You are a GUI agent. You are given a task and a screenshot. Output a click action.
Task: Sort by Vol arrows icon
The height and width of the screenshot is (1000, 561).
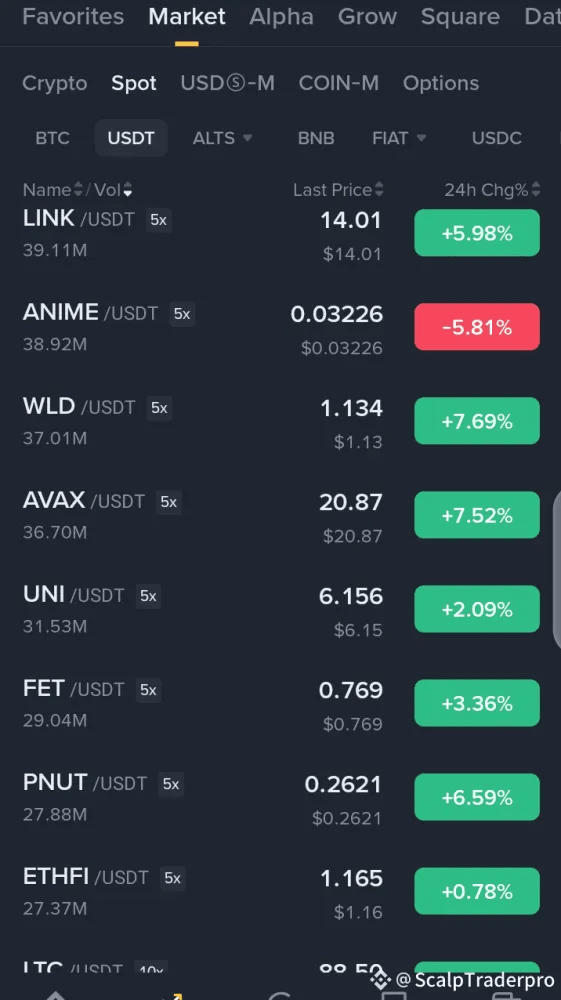[128, 189]
